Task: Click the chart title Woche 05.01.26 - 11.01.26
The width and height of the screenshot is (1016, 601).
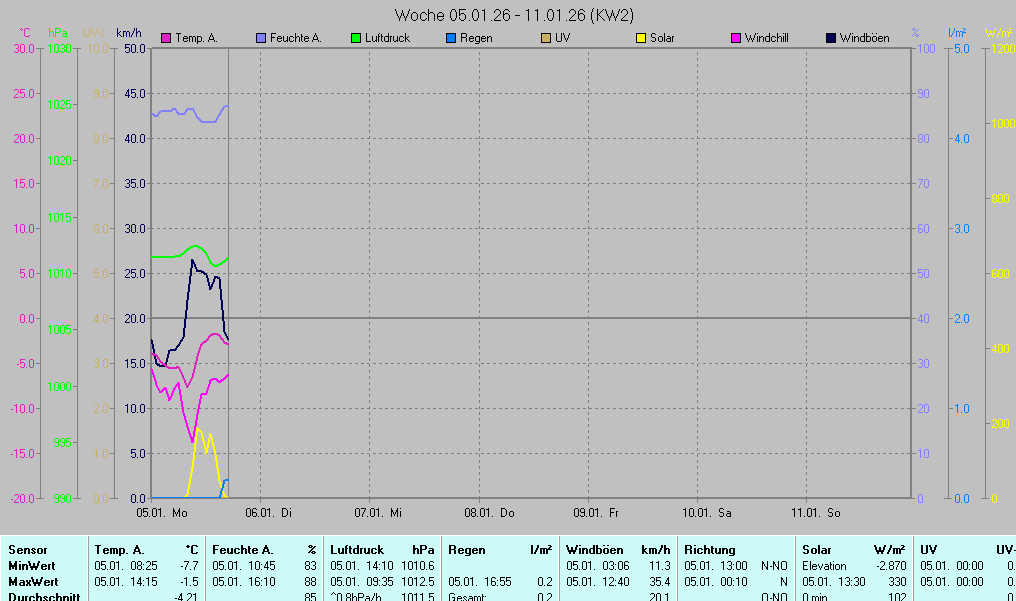Action: coord(514,15)
